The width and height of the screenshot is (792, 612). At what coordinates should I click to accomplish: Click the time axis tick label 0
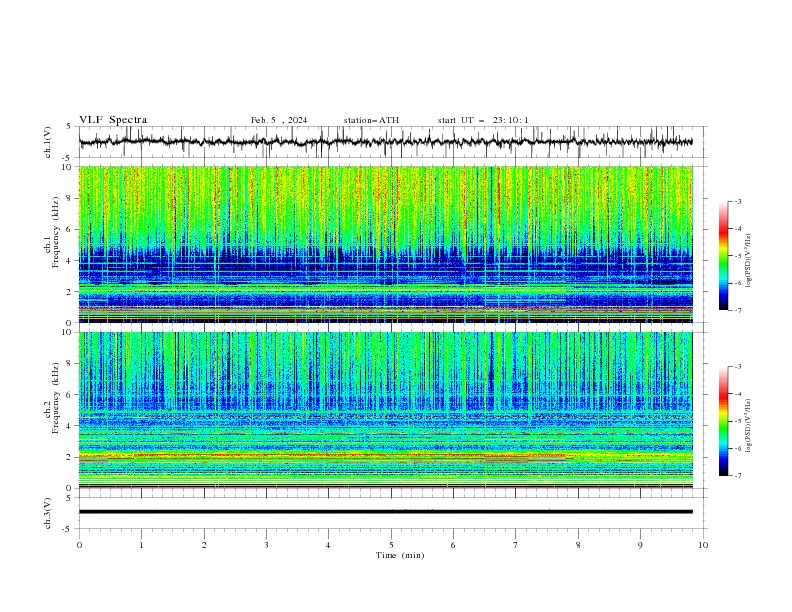click(x=79, y=545)
